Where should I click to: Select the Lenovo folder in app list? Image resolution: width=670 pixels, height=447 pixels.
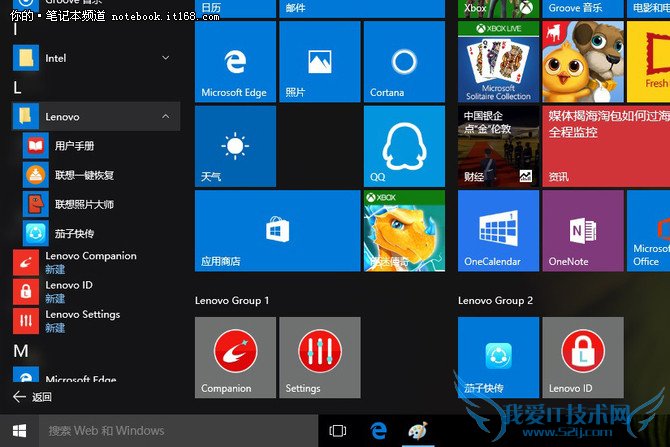tap(96, 116)
